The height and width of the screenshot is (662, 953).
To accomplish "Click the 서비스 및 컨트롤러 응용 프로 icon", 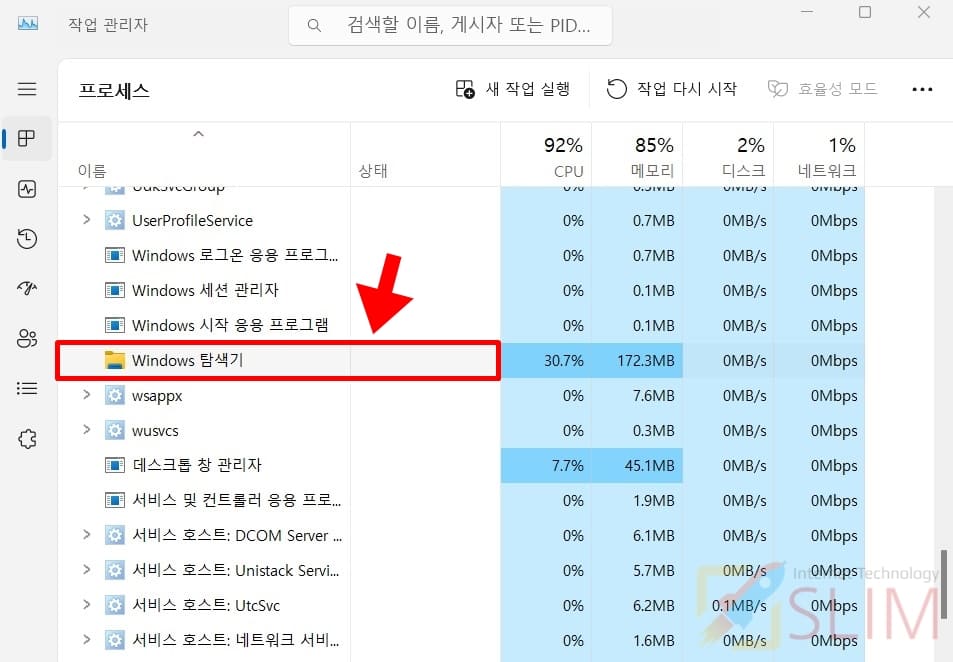I will [114, 500].
